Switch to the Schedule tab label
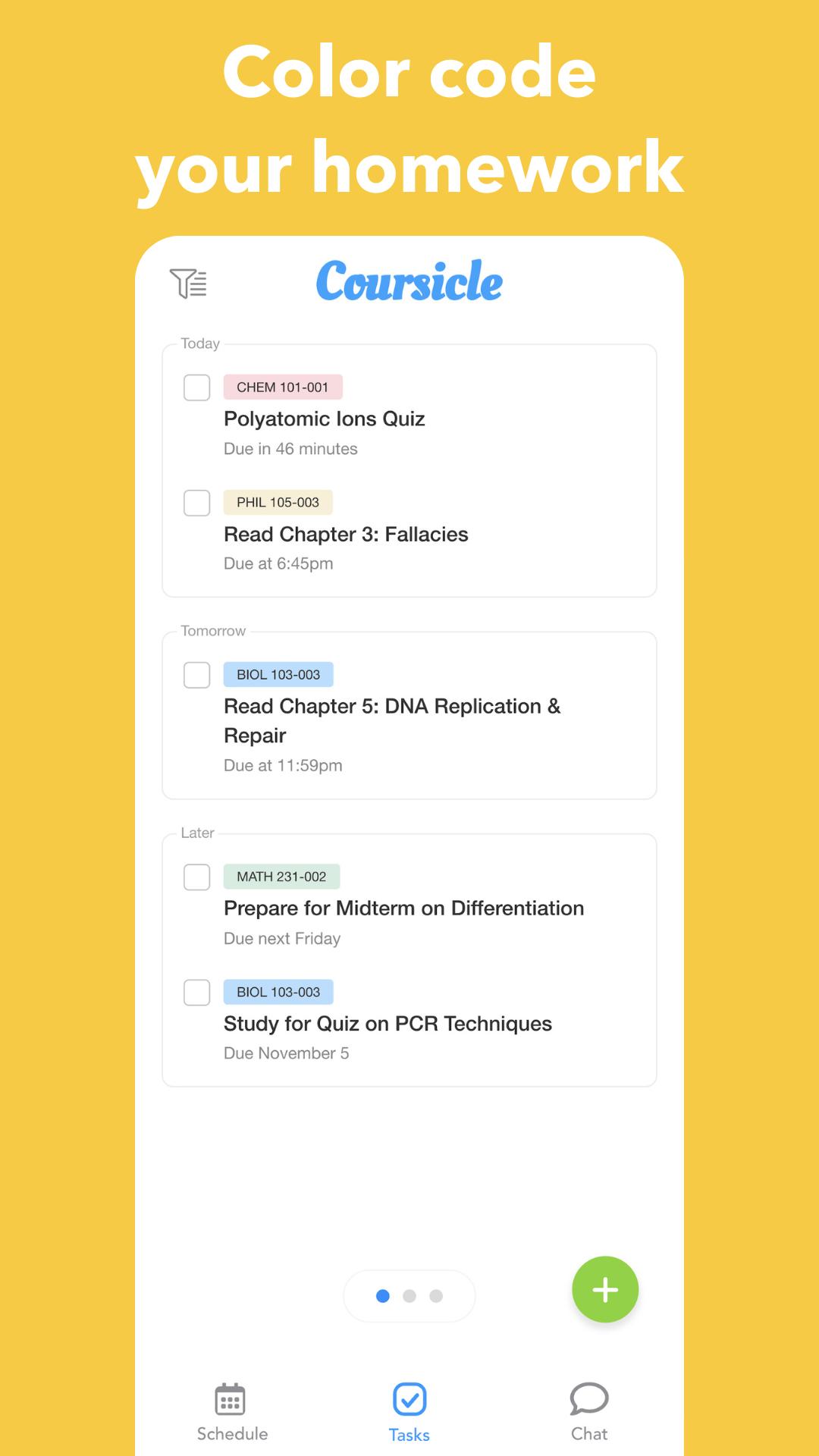Viewport: 819px width, 1456px height. tap(232, 1434)
